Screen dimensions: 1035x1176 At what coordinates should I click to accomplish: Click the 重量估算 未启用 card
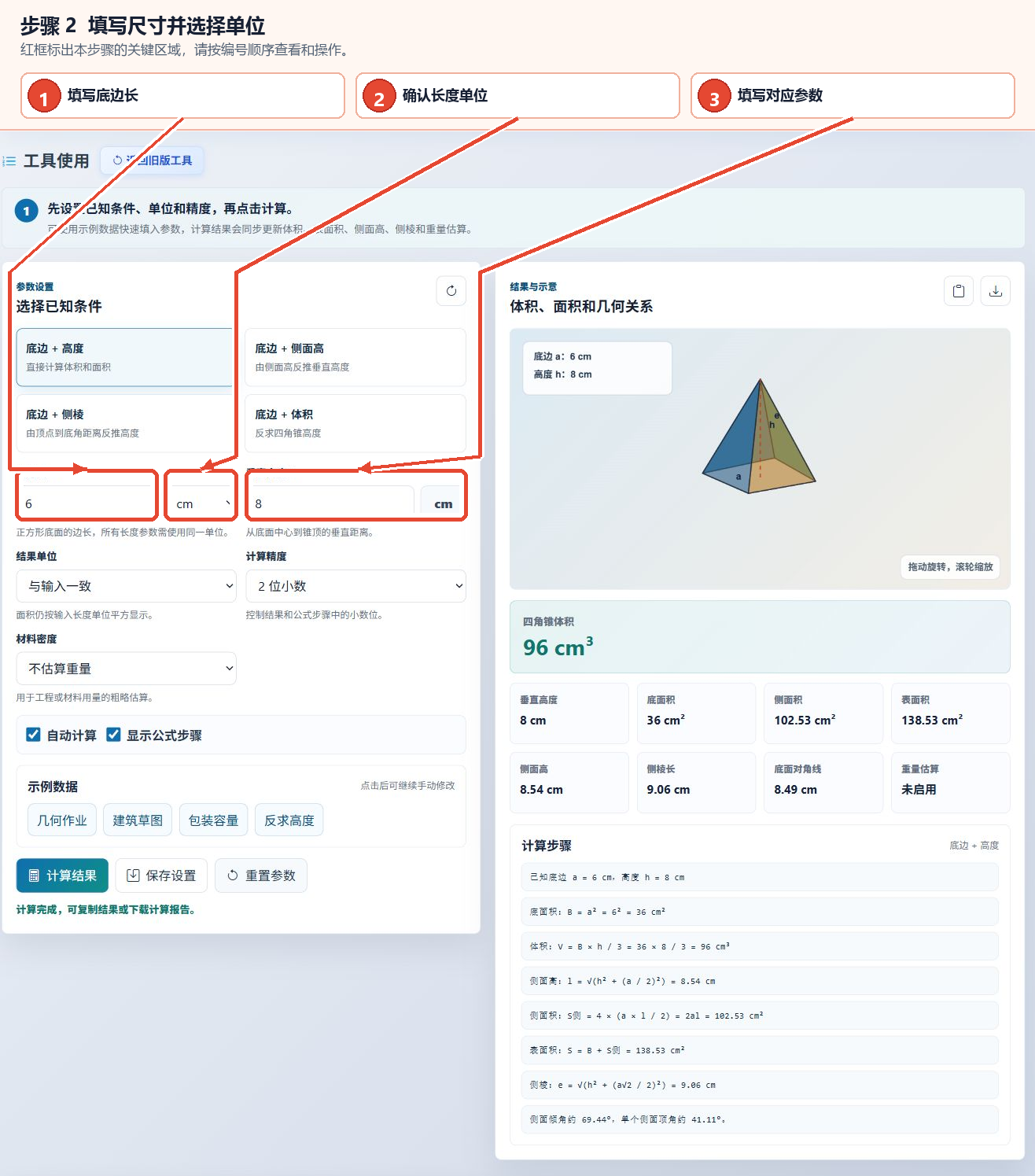click(x=950, y=782)
